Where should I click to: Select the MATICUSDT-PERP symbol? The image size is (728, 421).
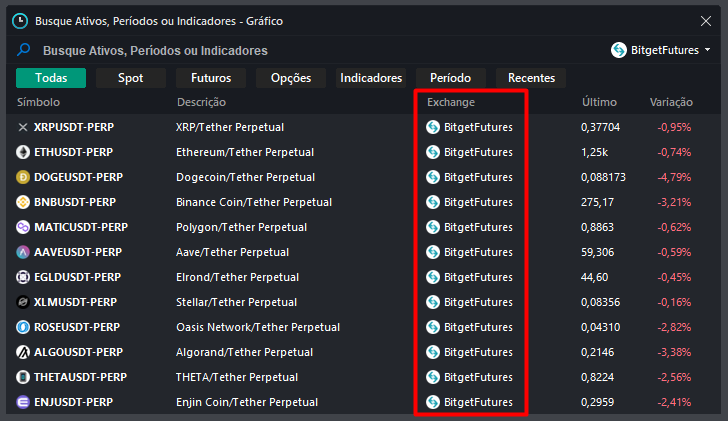(x=81, y=227)
